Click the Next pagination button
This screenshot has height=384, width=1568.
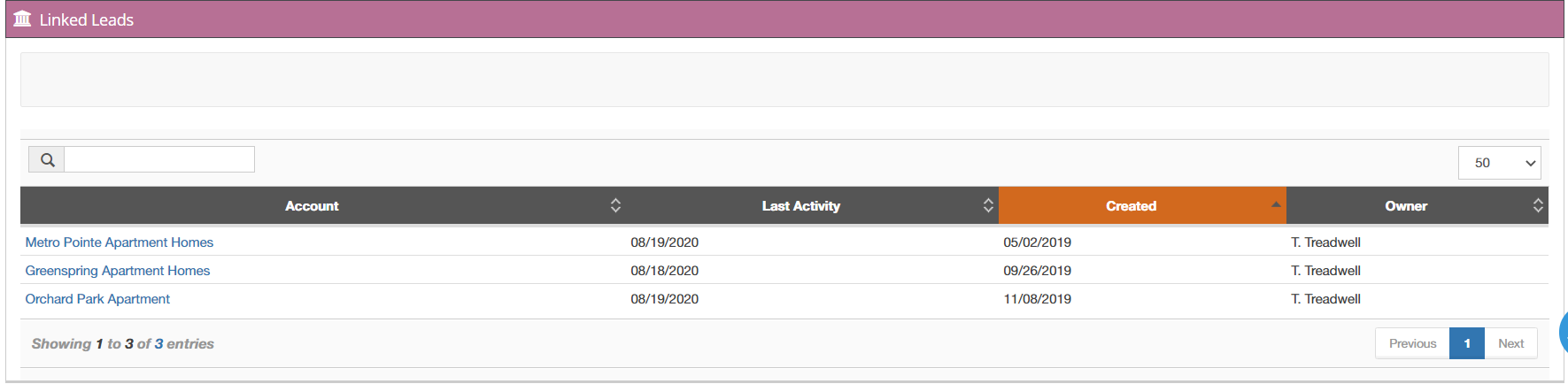coord(1510,343)
